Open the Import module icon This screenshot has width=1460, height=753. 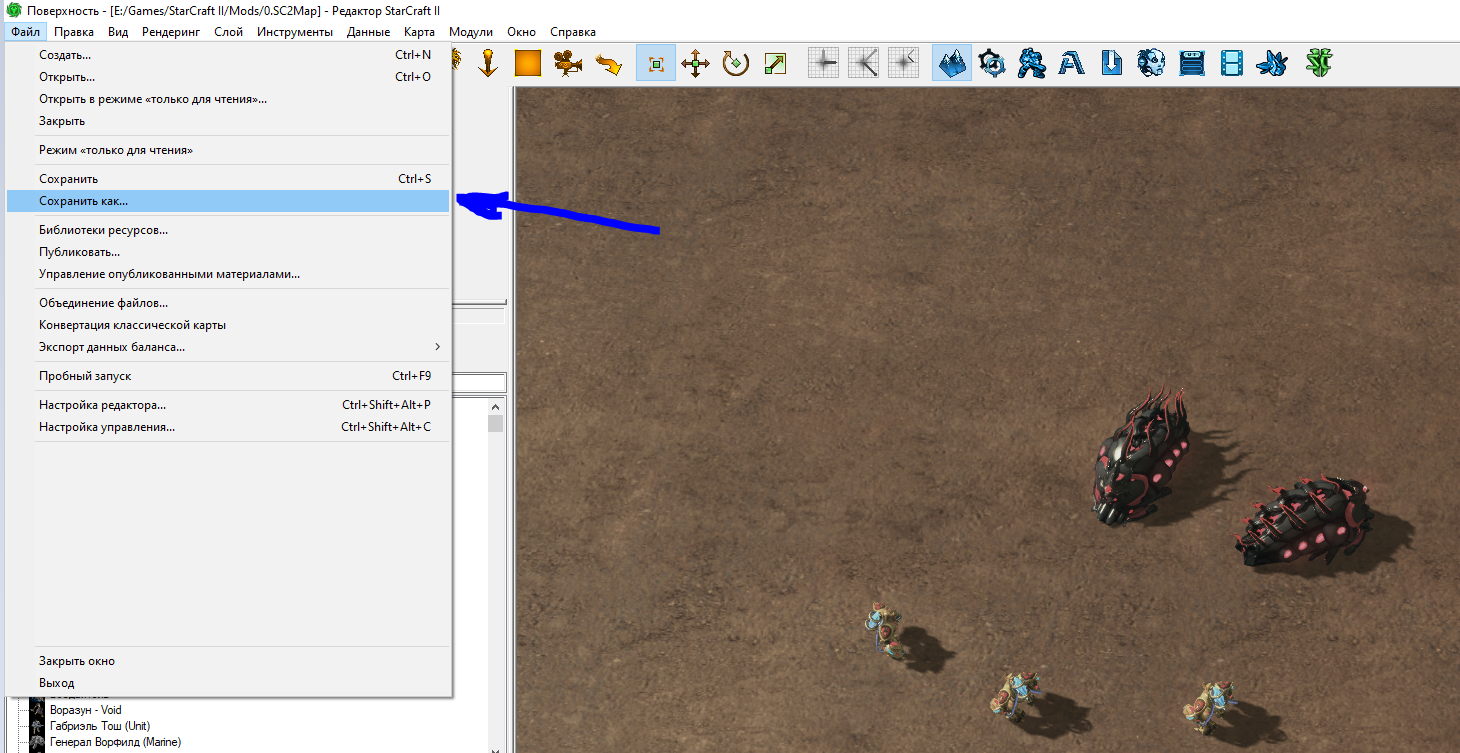click(x=1111, y=63)
